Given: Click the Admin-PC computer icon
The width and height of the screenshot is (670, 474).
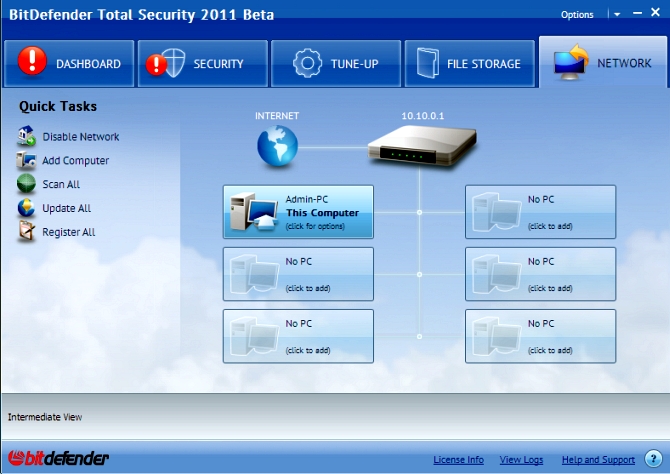Looking at the screenshot, I should point(253,211).
